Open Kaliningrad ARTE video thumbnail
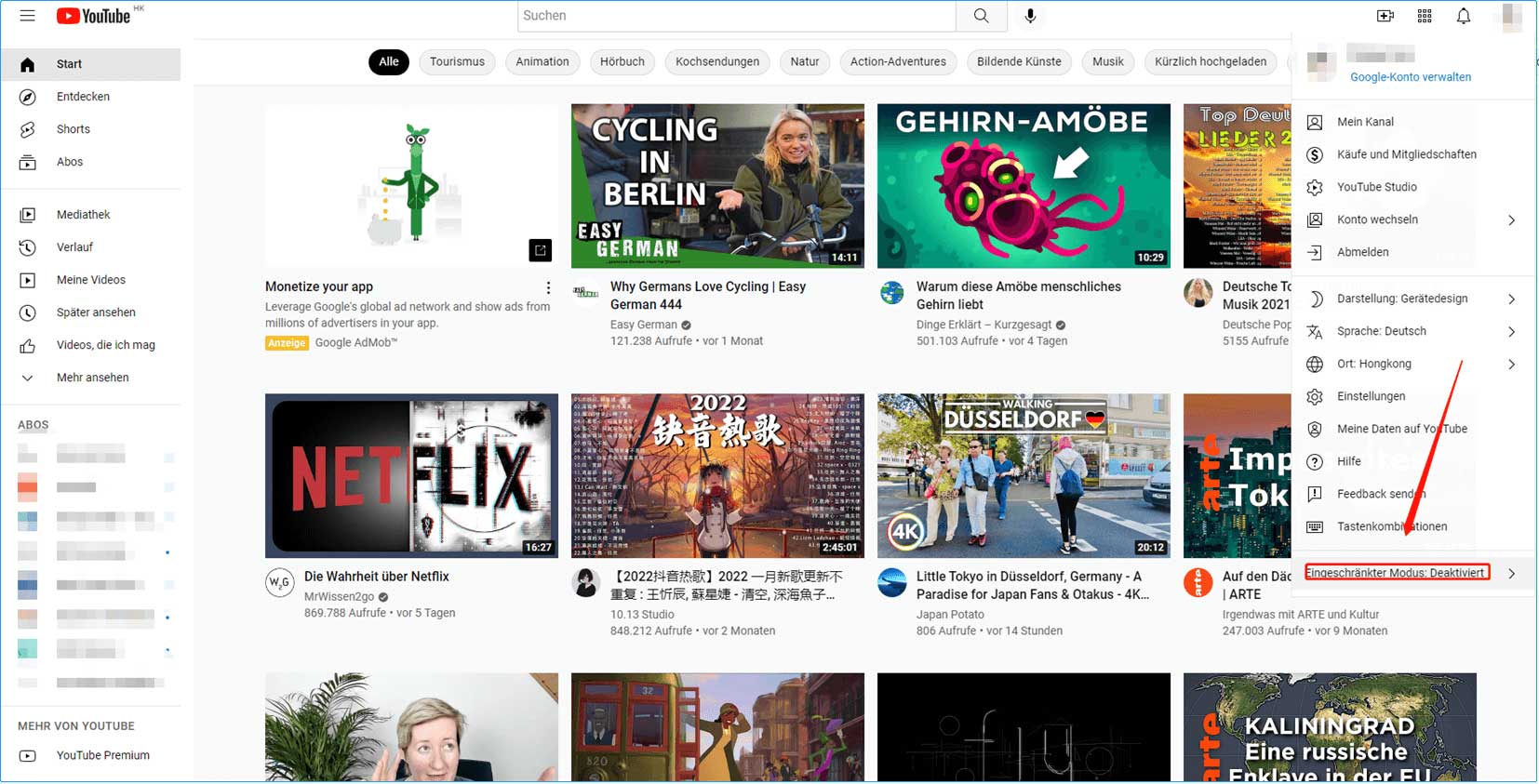This screenshot has width=1539, height=784. tap(1330, 727)
